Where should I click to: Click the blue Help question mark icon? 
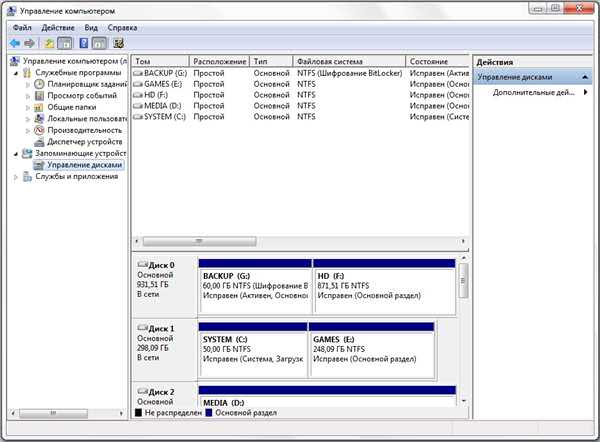click(x=83, y=43)
